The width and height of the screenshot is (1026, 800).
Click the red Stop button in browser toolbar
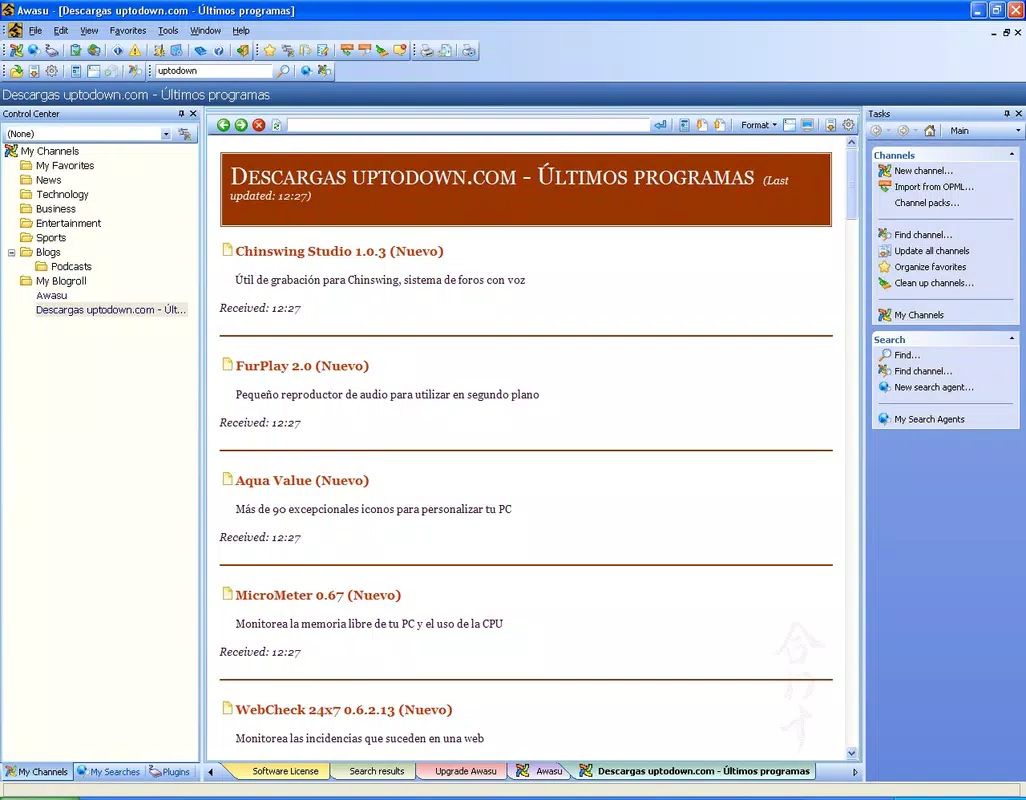pos(259,125)
